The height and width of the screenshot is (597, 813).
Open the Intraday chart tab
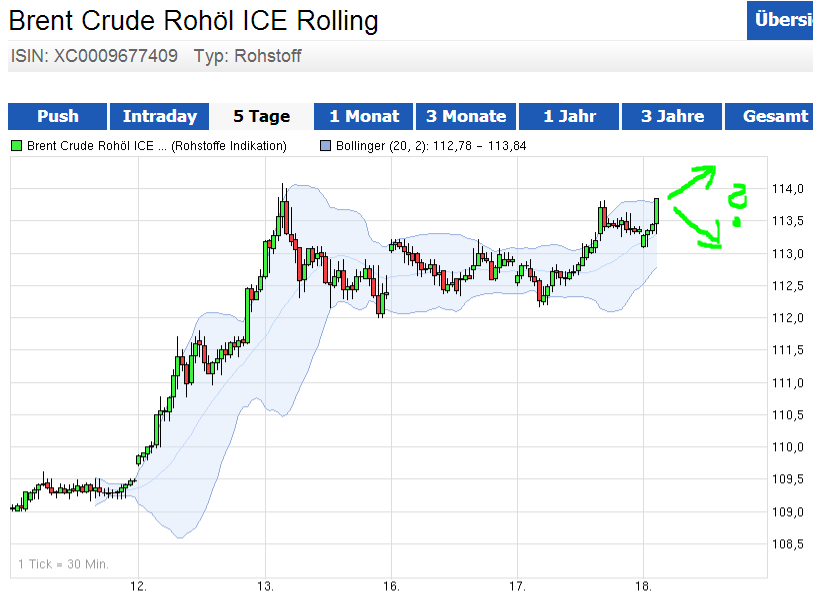point(160,116)
